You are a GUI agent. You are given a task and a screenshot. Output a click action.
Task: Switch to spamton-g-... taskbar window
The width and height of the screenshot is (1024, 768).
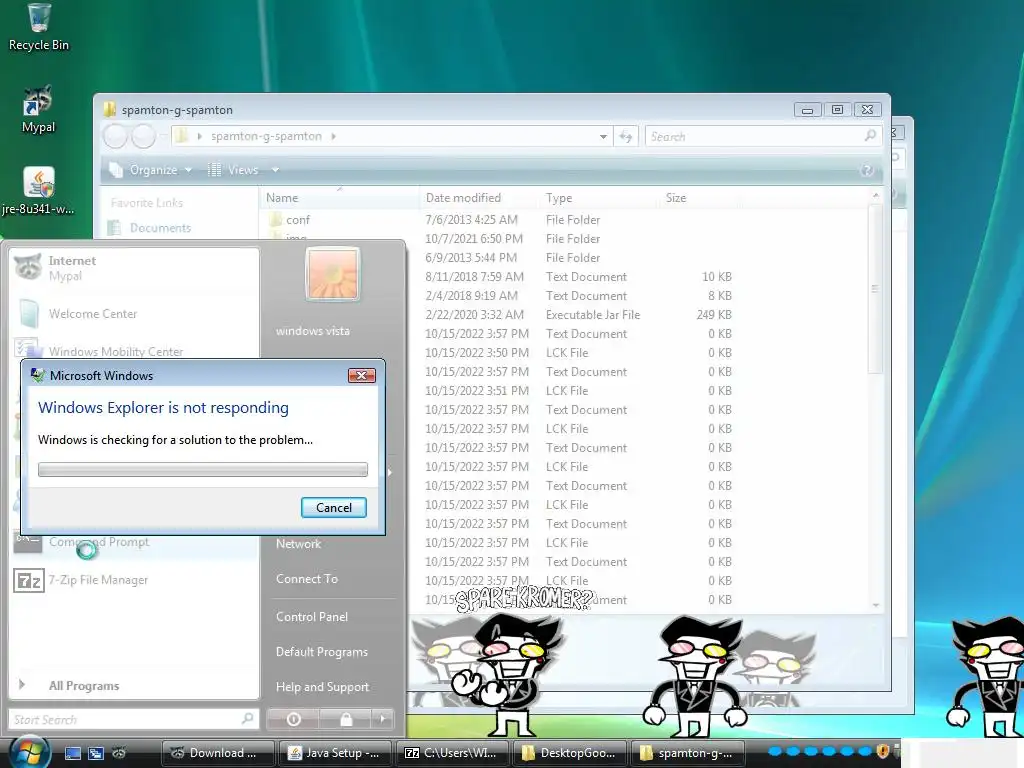[687, 753]
